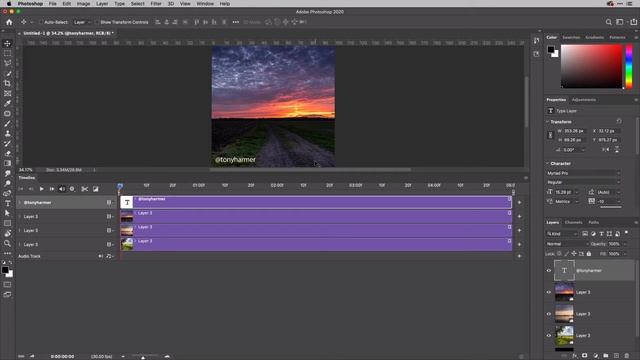Switch to the Adjustments tab
The image size is (640, 360).
[x=584, y=100]
